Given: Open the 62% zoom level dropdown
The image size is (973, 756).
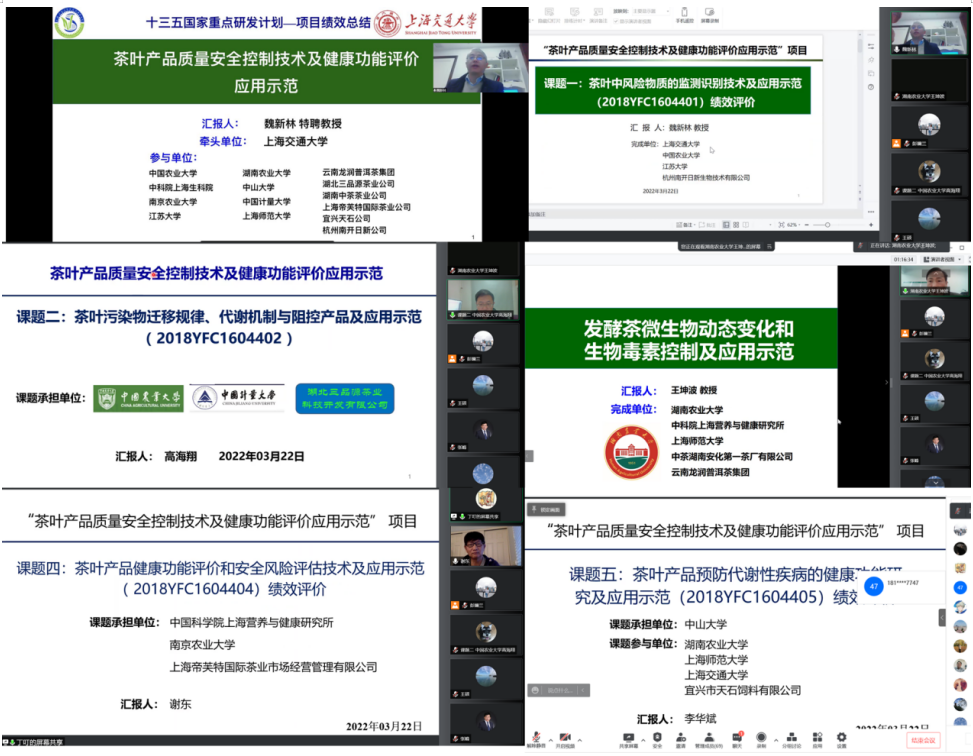Looking at the screenshot, I should (792, 225).
